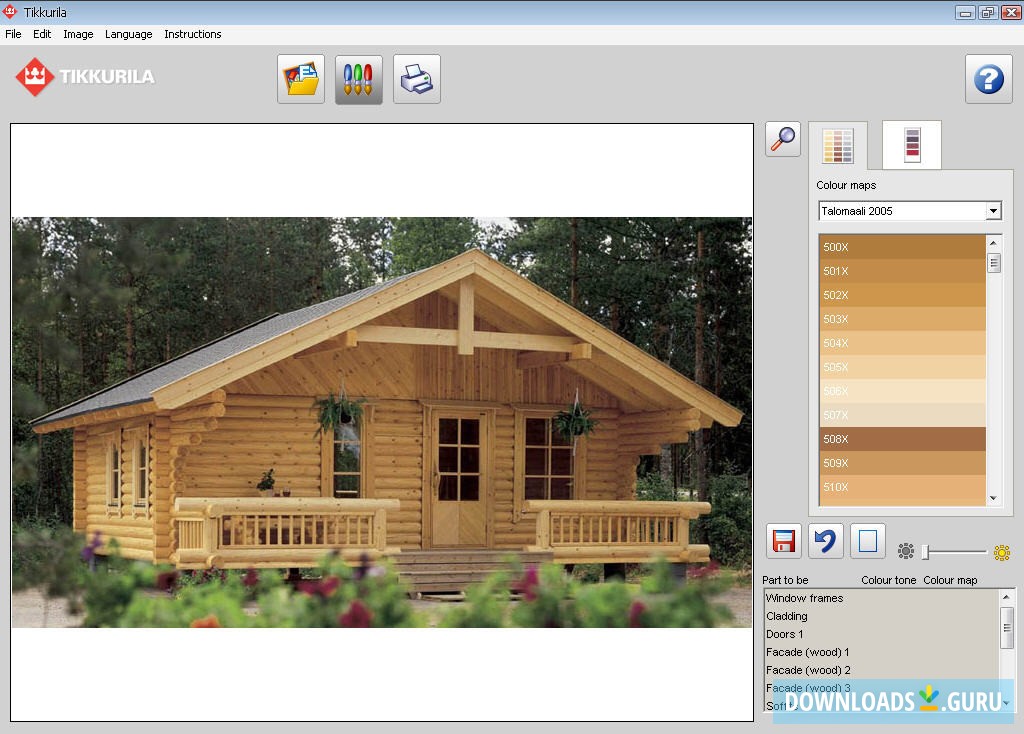Click the red floppy disk save icon
Screen dimensions: 1024x734
(x=784, y=541)
